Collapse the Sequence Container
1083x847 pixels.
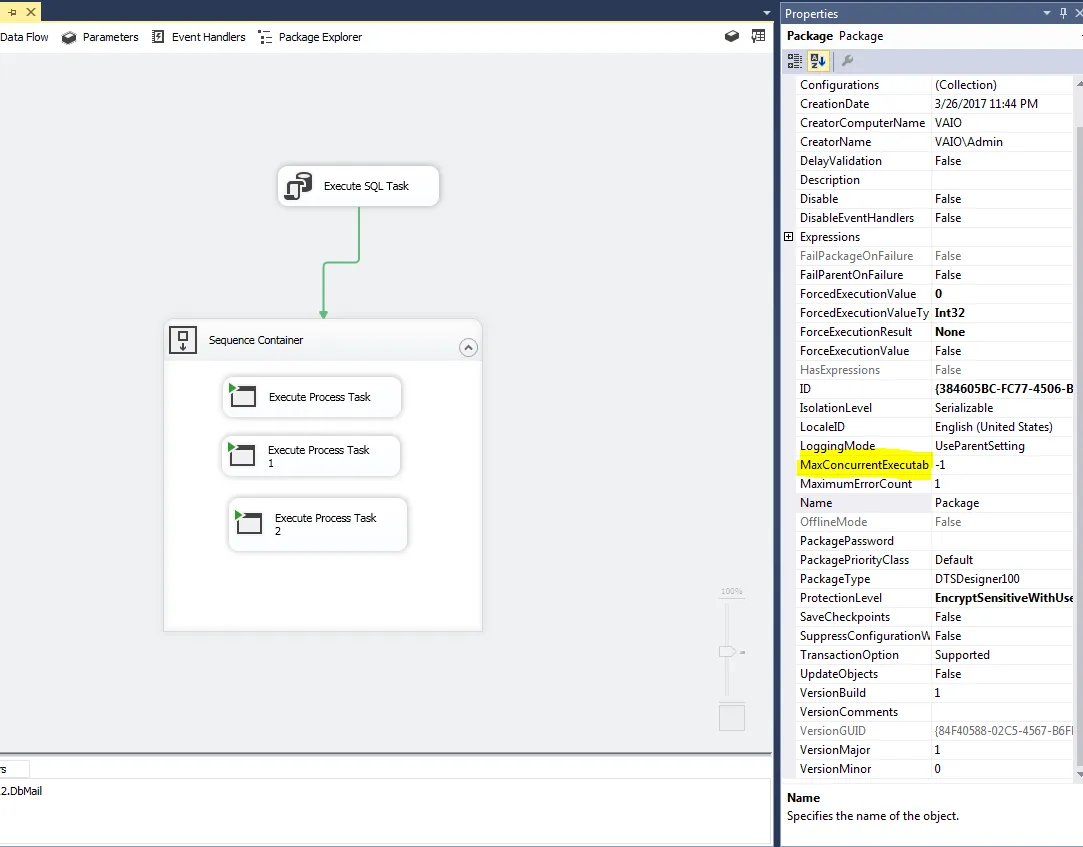tap(468, 348)
